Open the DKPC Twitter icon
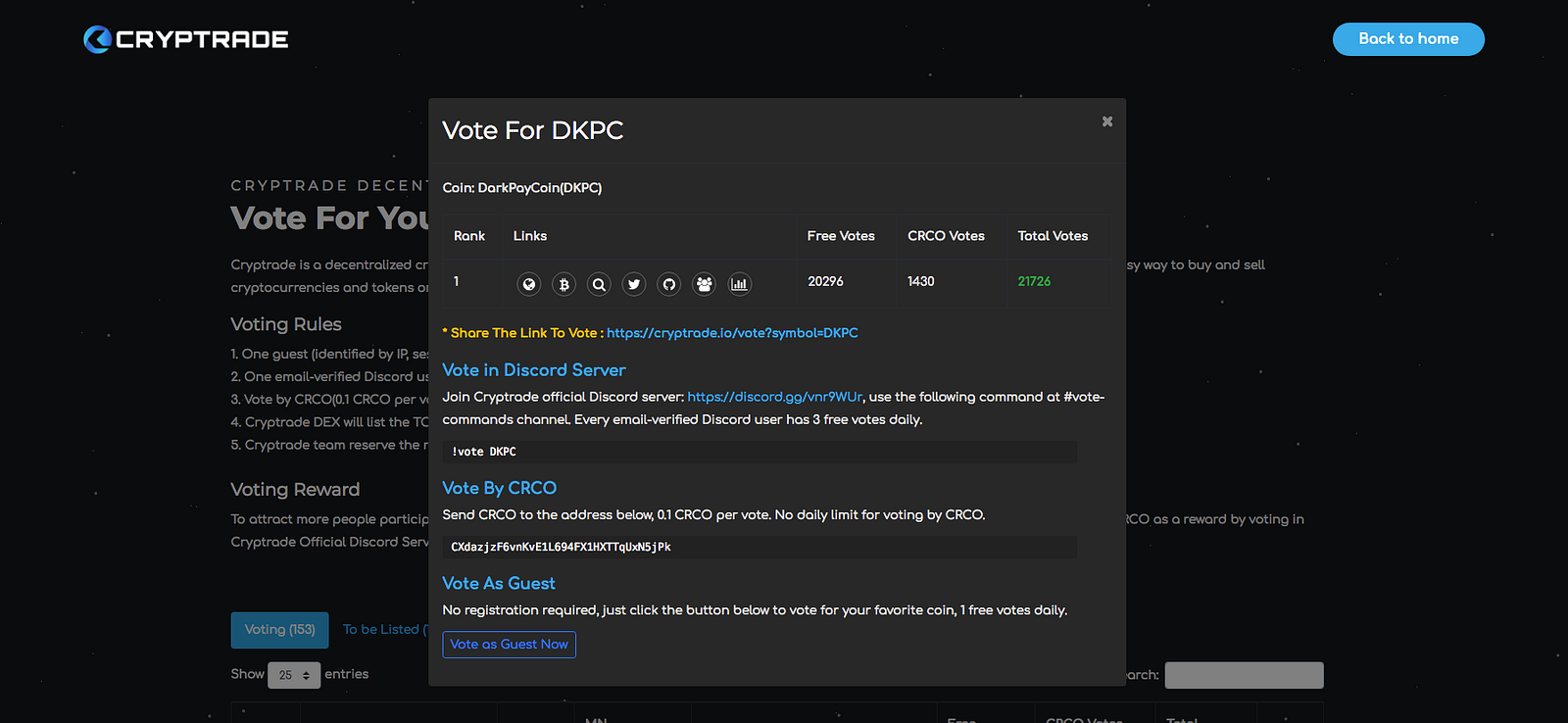 (634, 284)
